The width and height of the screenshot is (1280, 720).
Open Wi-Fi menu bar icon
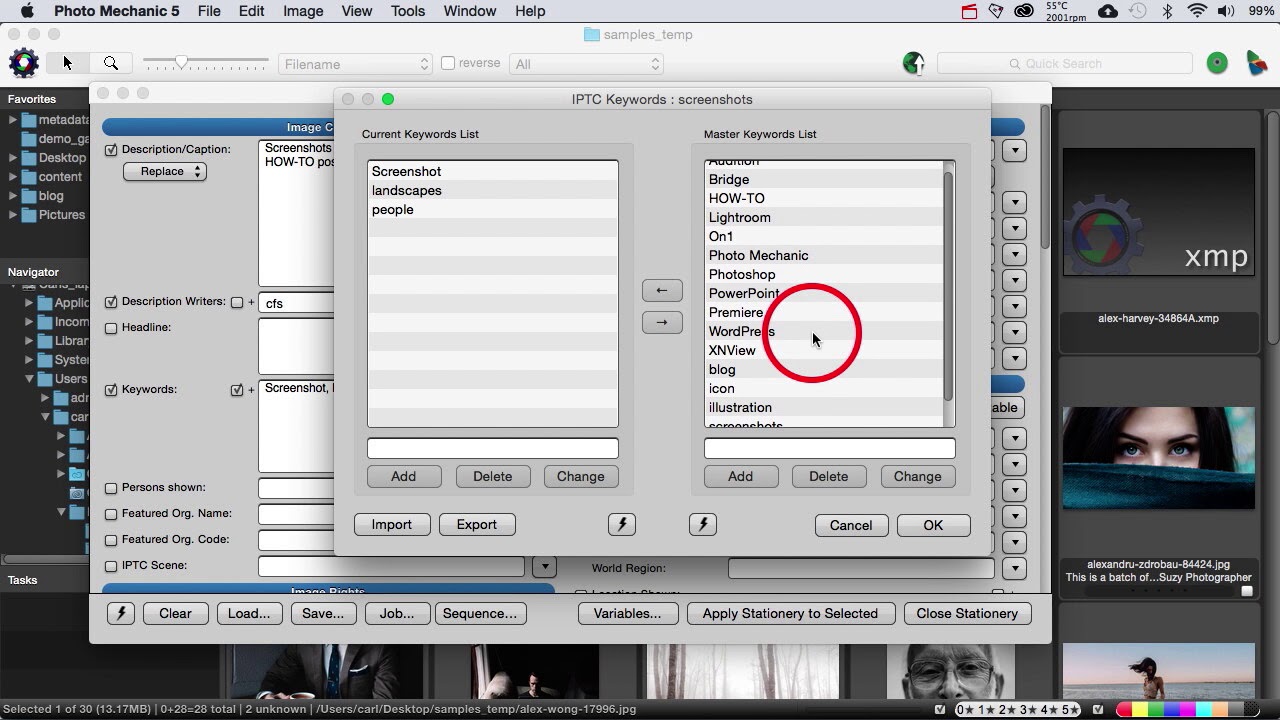(x=1197, y=11)
